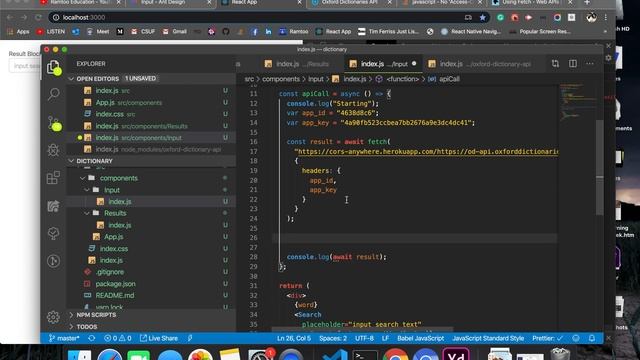Screen dimensions: 640x360
Task: Open the Extensions view
Action: click(x=53, y=178)
